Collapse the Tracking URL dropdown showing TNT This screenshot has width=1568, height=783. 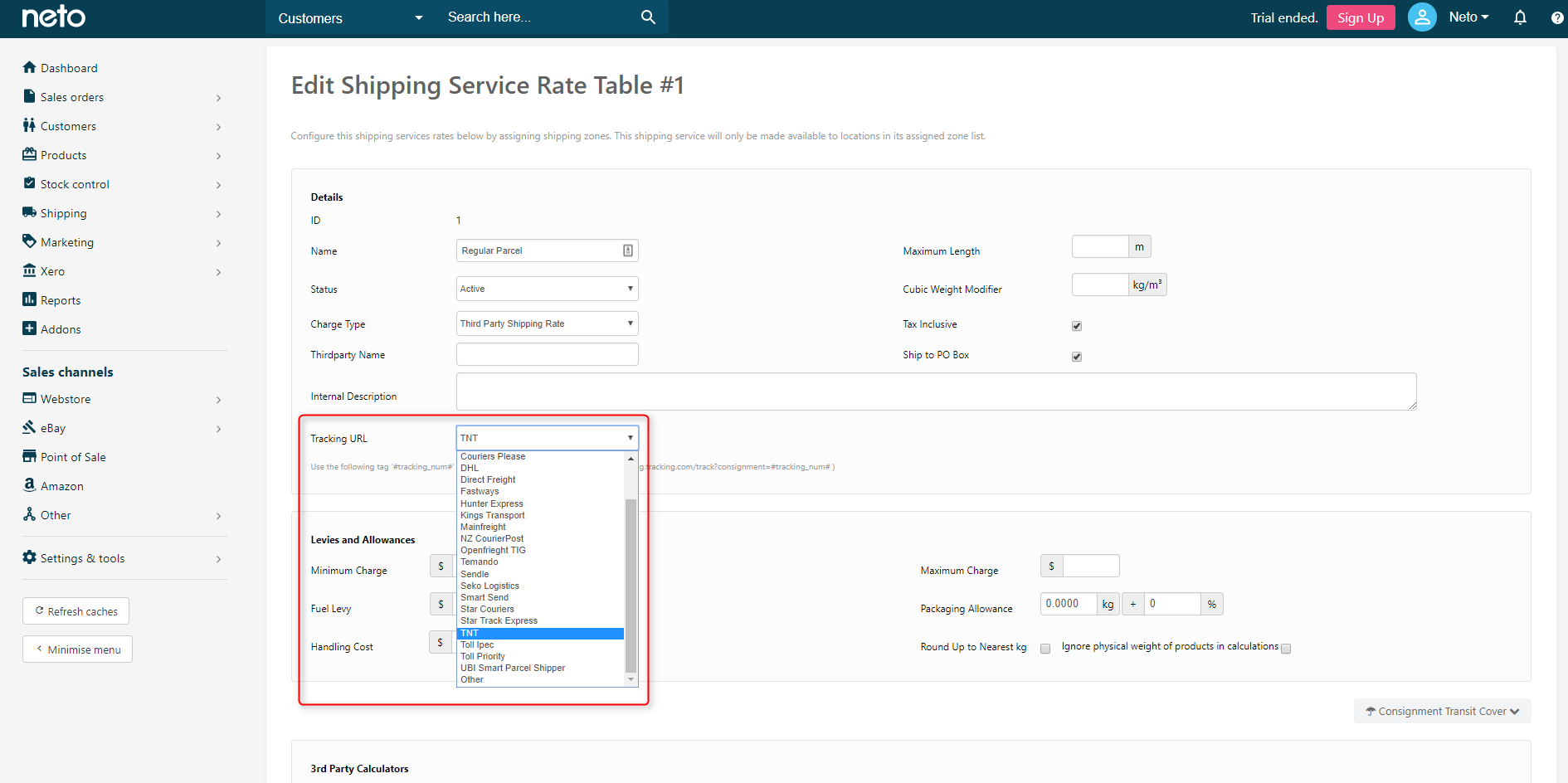[x=547, y=438]
